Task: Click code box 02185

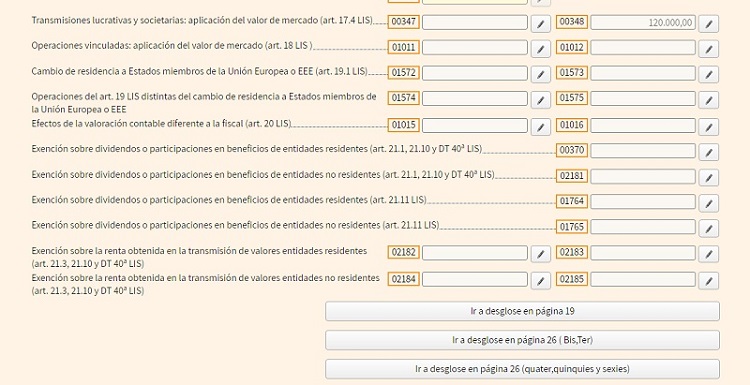Action: click(572, 279)
